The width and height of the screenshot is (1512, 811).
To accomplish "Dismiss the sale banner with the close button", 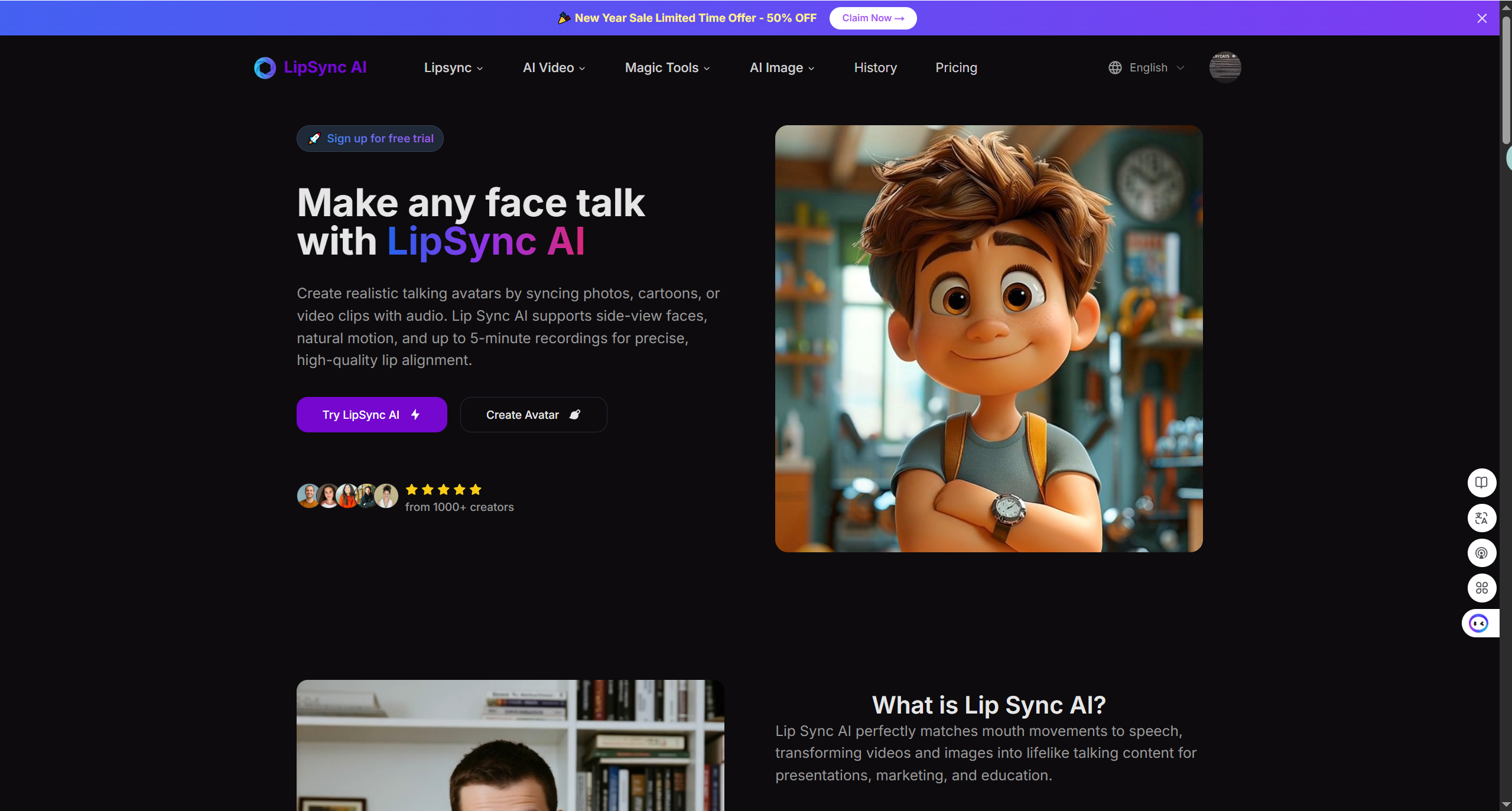I will (1482, 18).
